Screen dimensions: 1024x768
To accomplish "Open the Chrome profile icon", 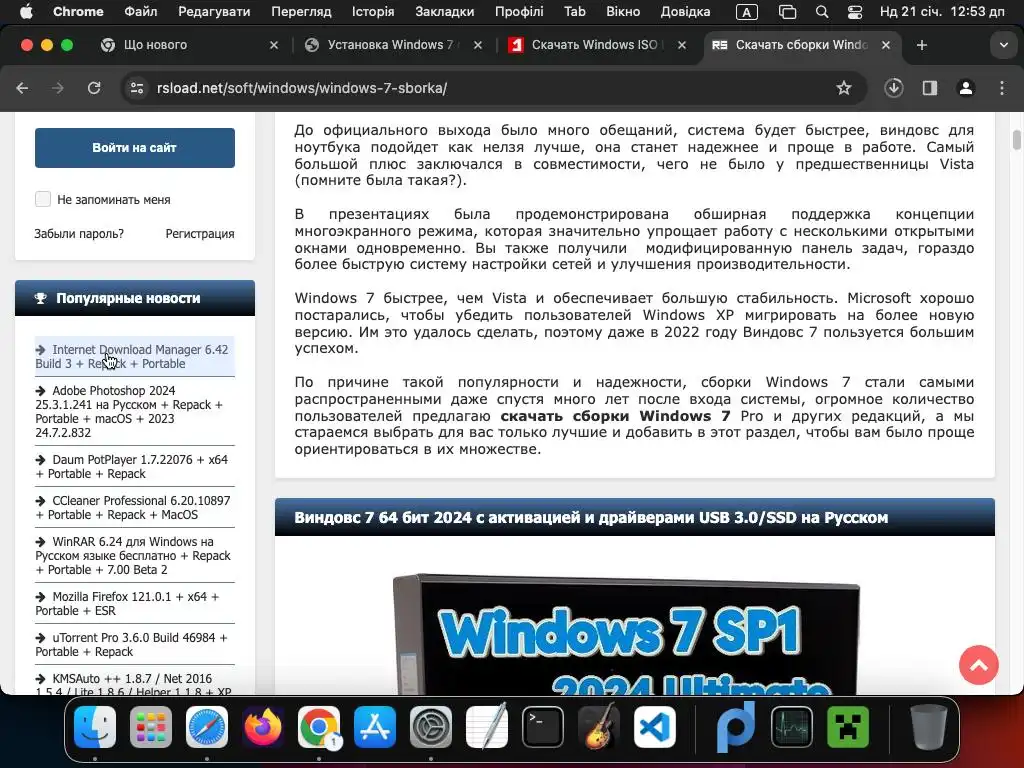I will [966, 88].
